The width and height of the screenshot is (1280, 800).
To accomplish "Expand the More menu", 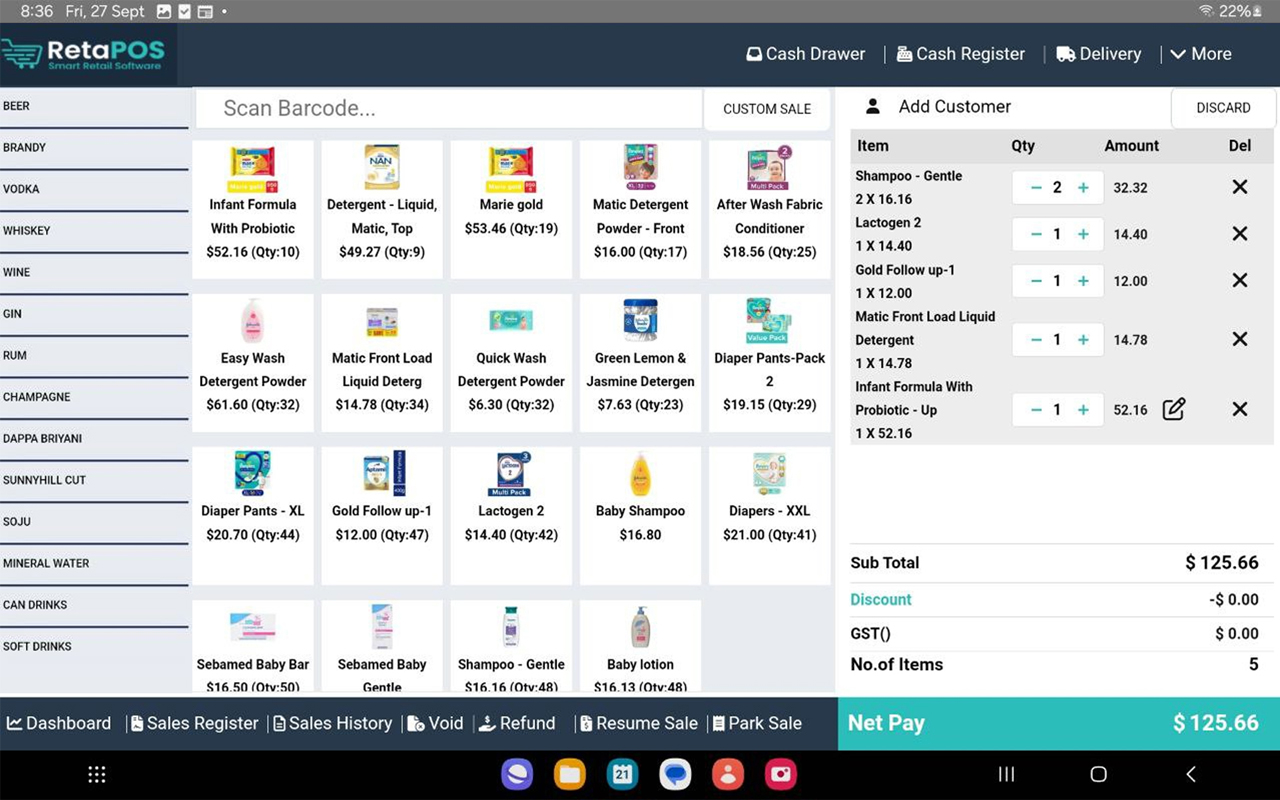I will pyautogui.click(x=1200, y=54).
